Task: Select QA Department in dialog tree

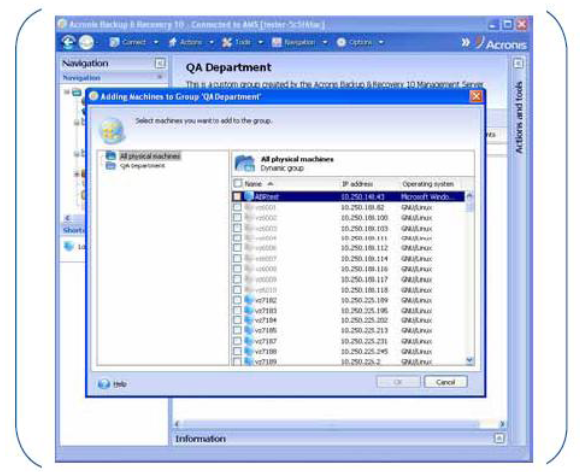Action: point(142,166)
